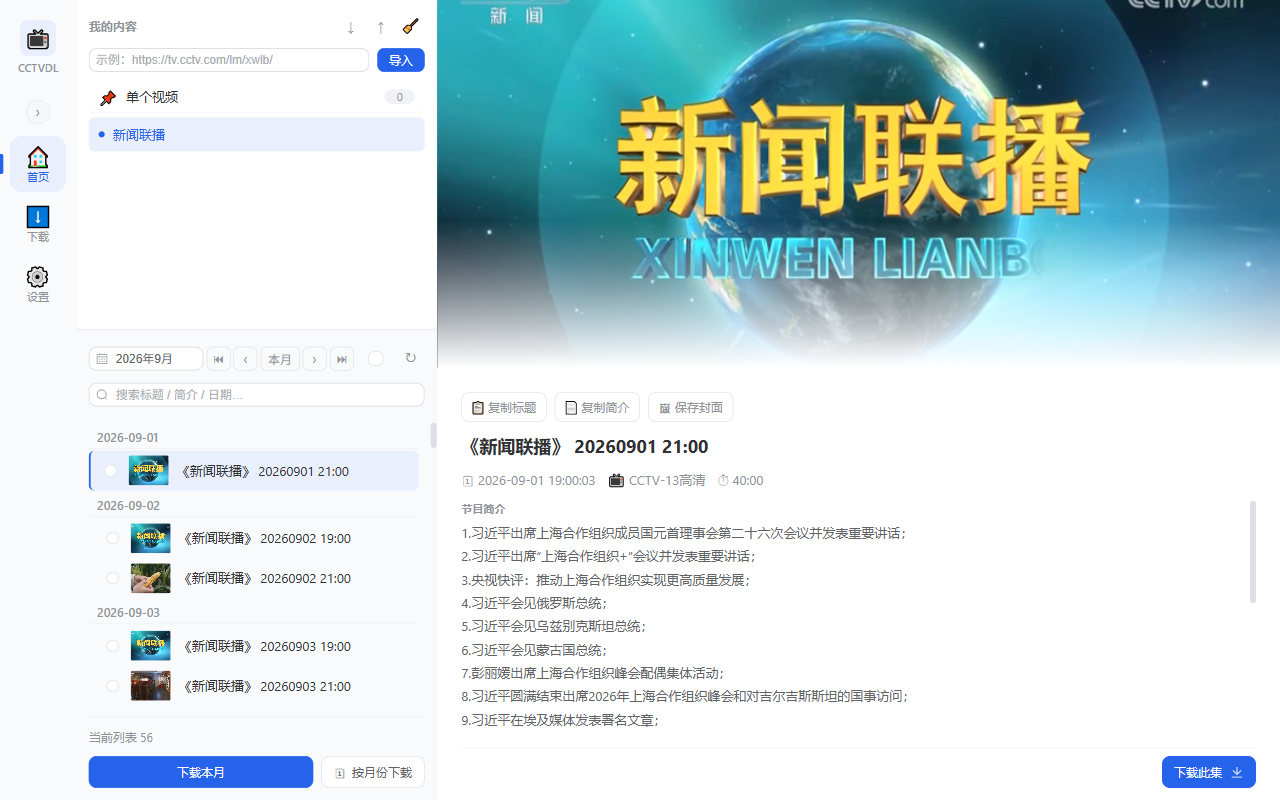Click the 下载本月 button
Screen dimensions: 1280x800
(x=201, y=772)
